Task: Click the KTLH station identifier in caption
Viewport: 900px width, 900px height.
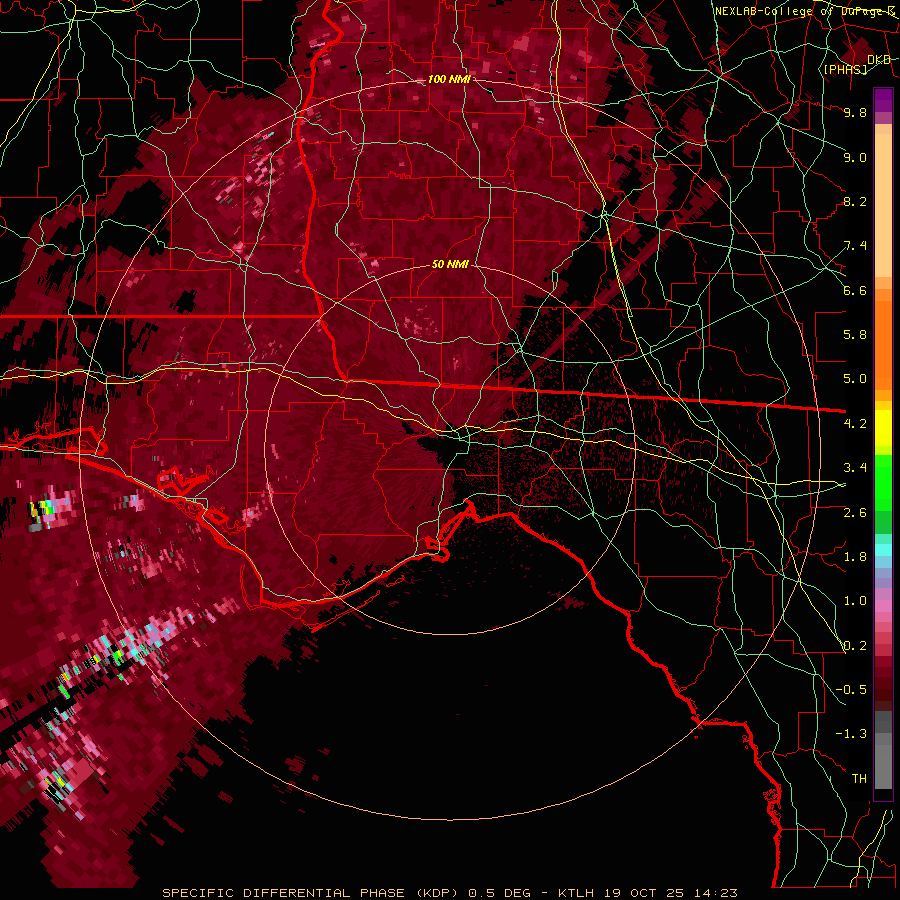Action: pos(576,893)
